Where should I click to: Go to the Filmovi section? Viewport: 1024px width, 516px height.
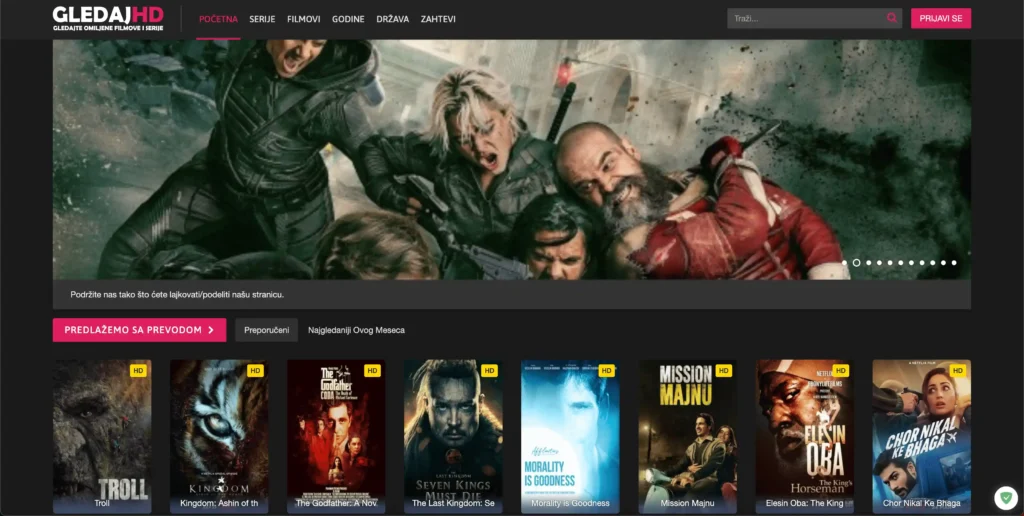[x=304, y=19]
